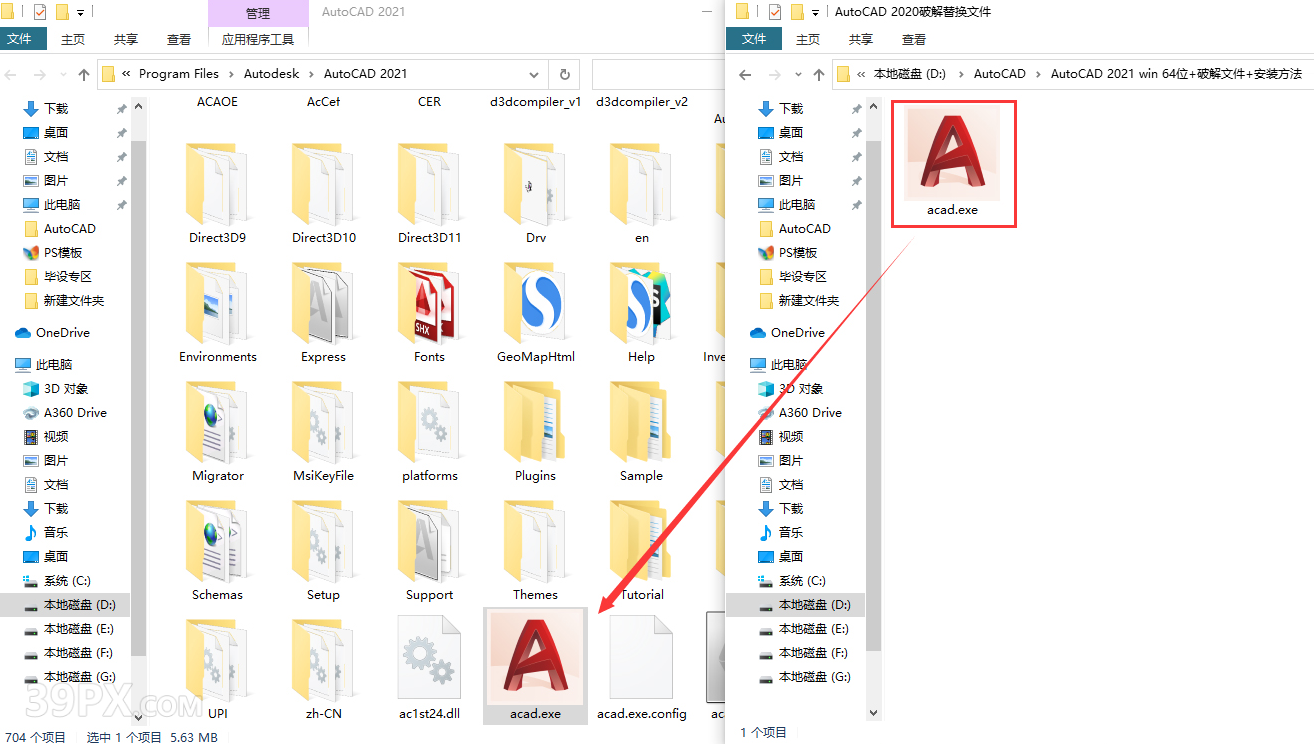Open the Support folder
This screenshot has height=744, width=1314.
pos(429,551)
